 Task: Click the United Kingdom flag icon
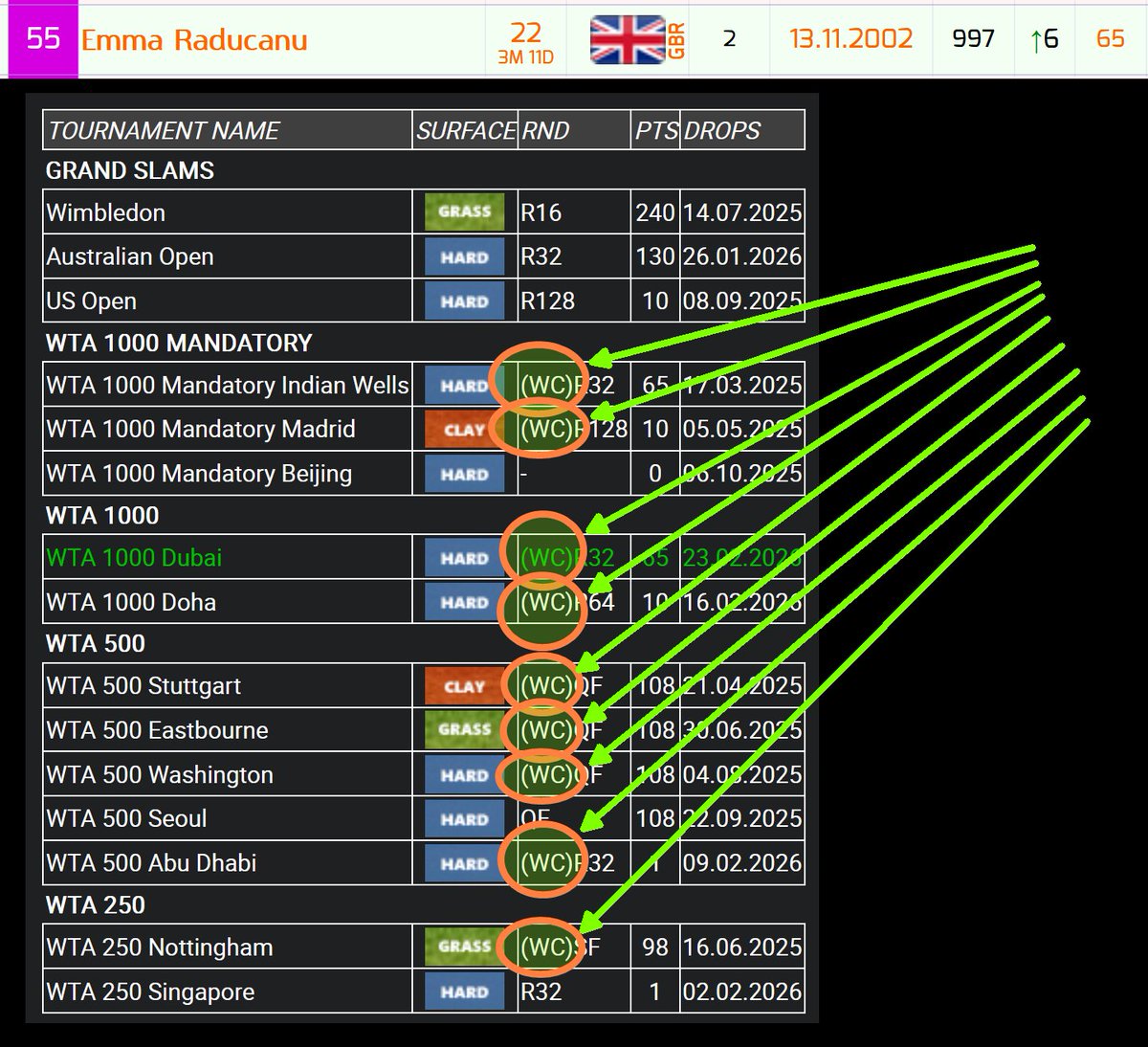628,39
